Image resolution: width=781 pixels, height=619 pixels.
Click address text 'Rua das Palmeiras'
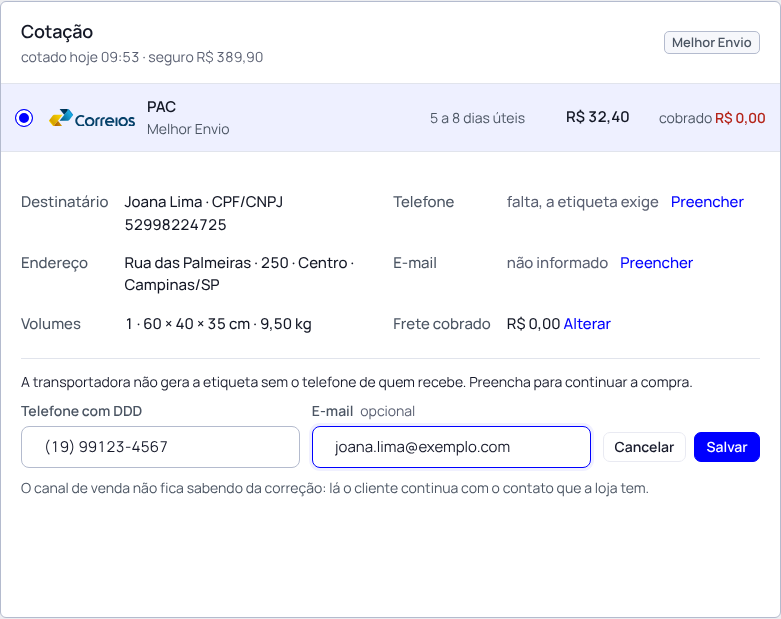click(188, 262)
